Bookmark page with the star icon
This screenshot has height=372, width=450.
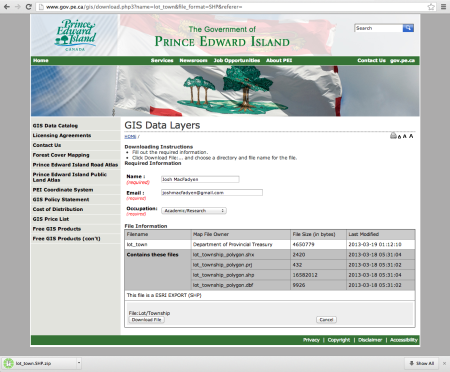[x=431, y=7]
